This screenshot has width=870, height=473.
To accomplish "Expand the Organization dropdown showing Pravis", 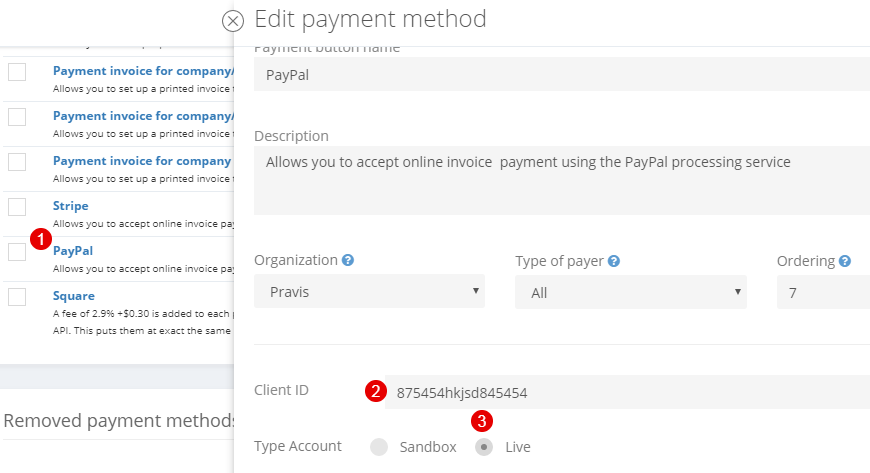I will (370, 291).
